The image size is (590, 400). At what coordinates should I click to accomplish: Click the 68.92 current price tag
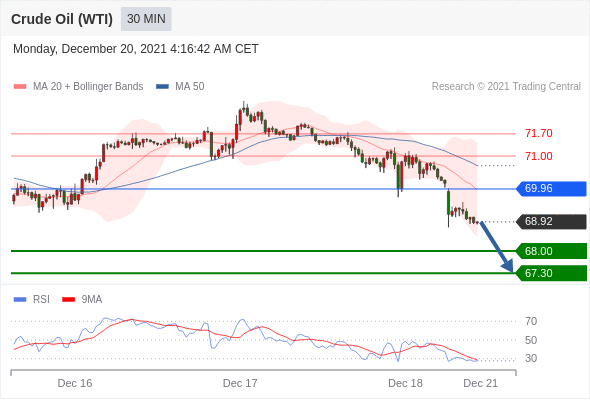tap(551, 222)
